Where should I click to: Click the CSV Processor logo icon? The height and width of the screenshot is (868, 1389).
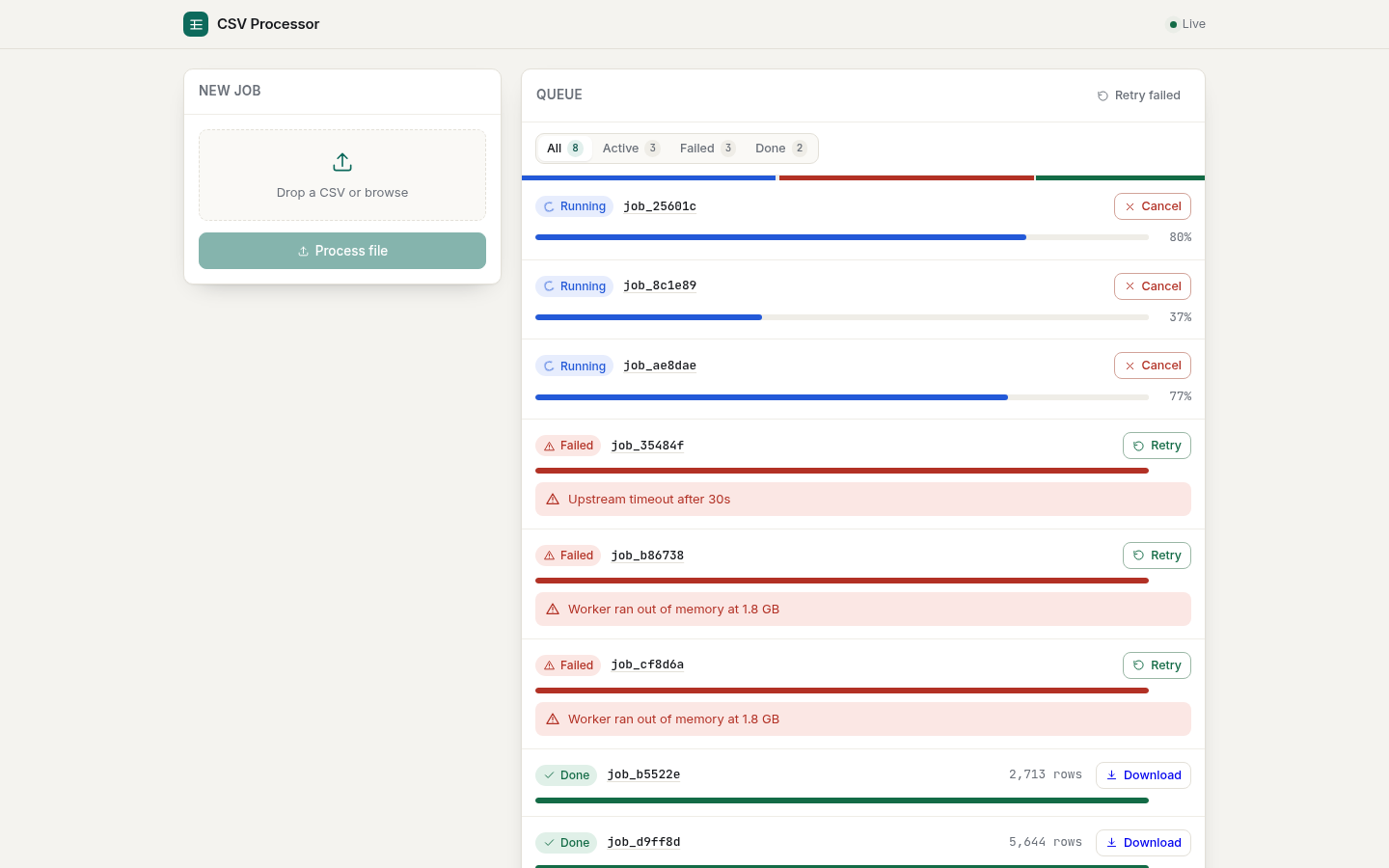(x=196, y=24)
